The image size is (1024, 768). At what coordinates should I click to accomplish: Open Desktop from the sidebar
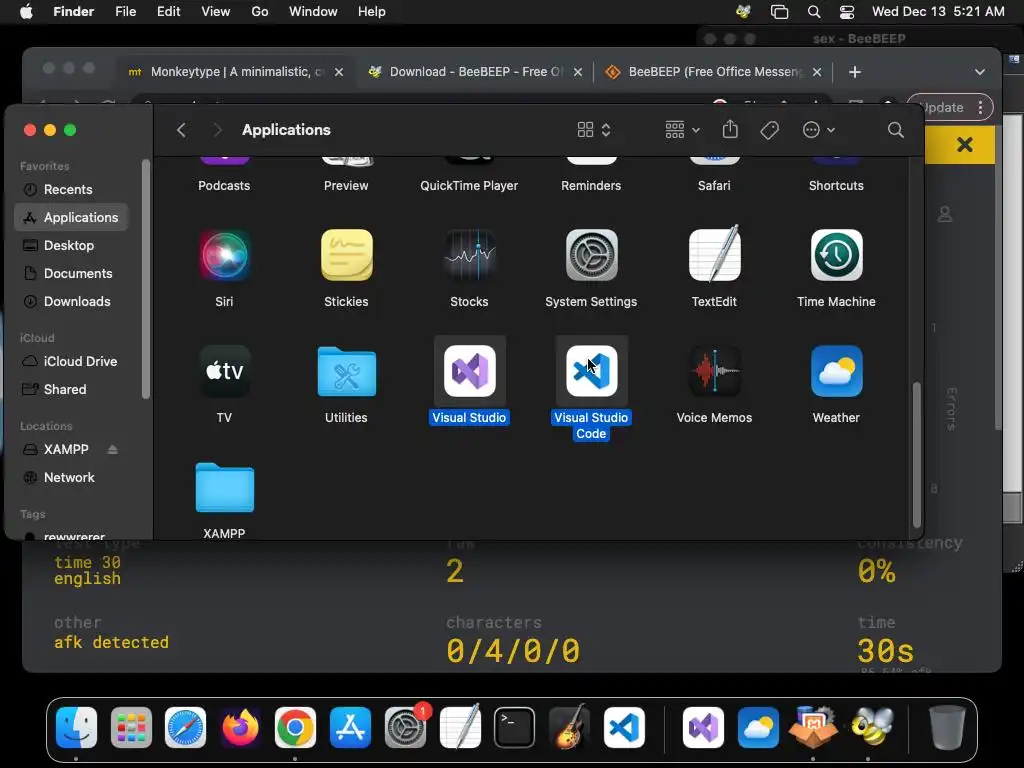click(x=71, y=246)
